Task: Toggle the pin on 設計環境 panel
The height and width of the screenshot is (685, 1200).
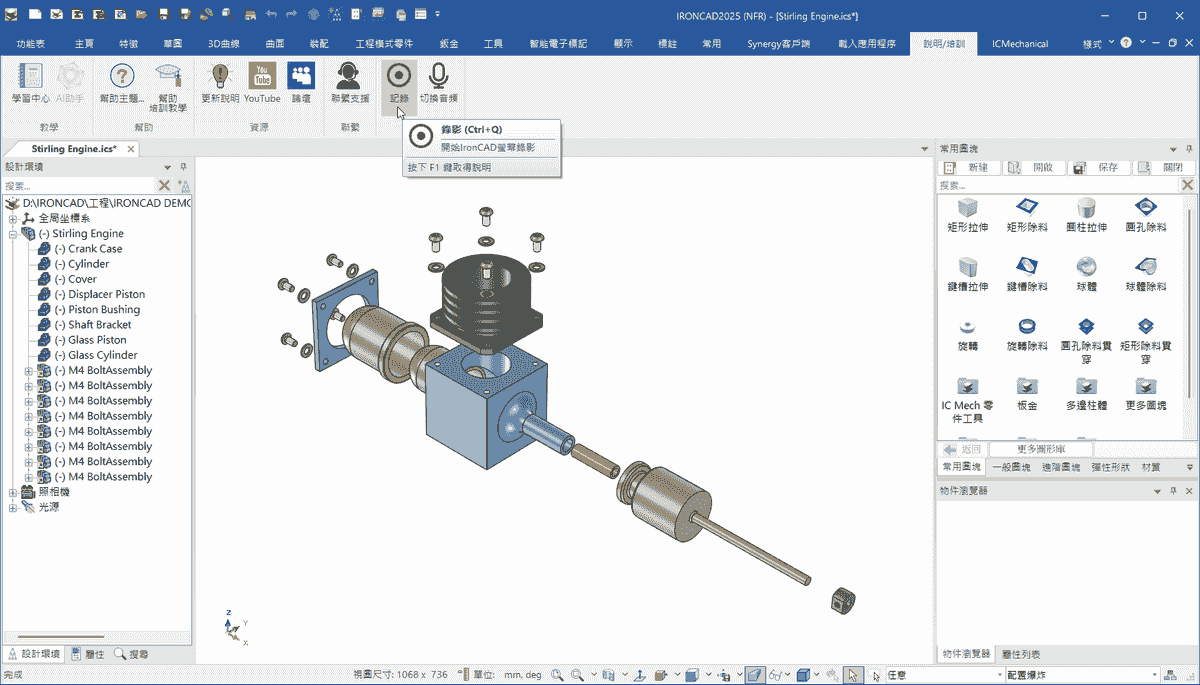Action: point(183,167)
